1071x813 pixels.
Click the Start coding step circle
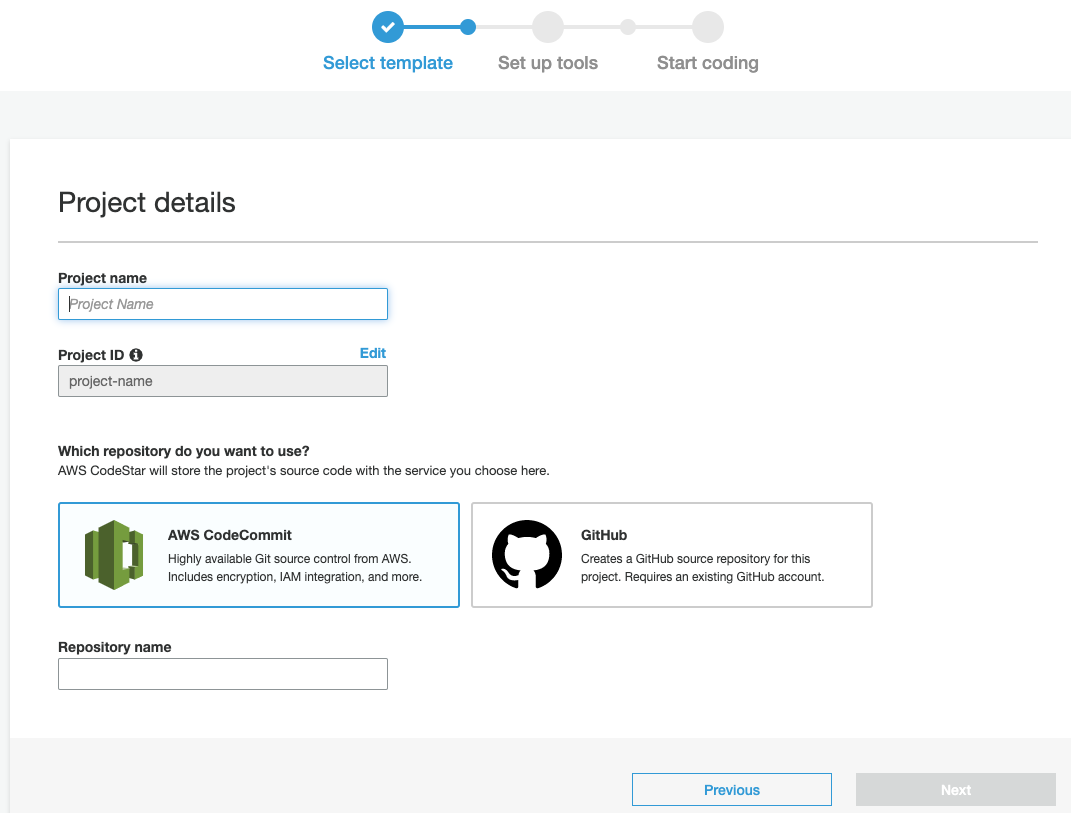click(708, 27)
